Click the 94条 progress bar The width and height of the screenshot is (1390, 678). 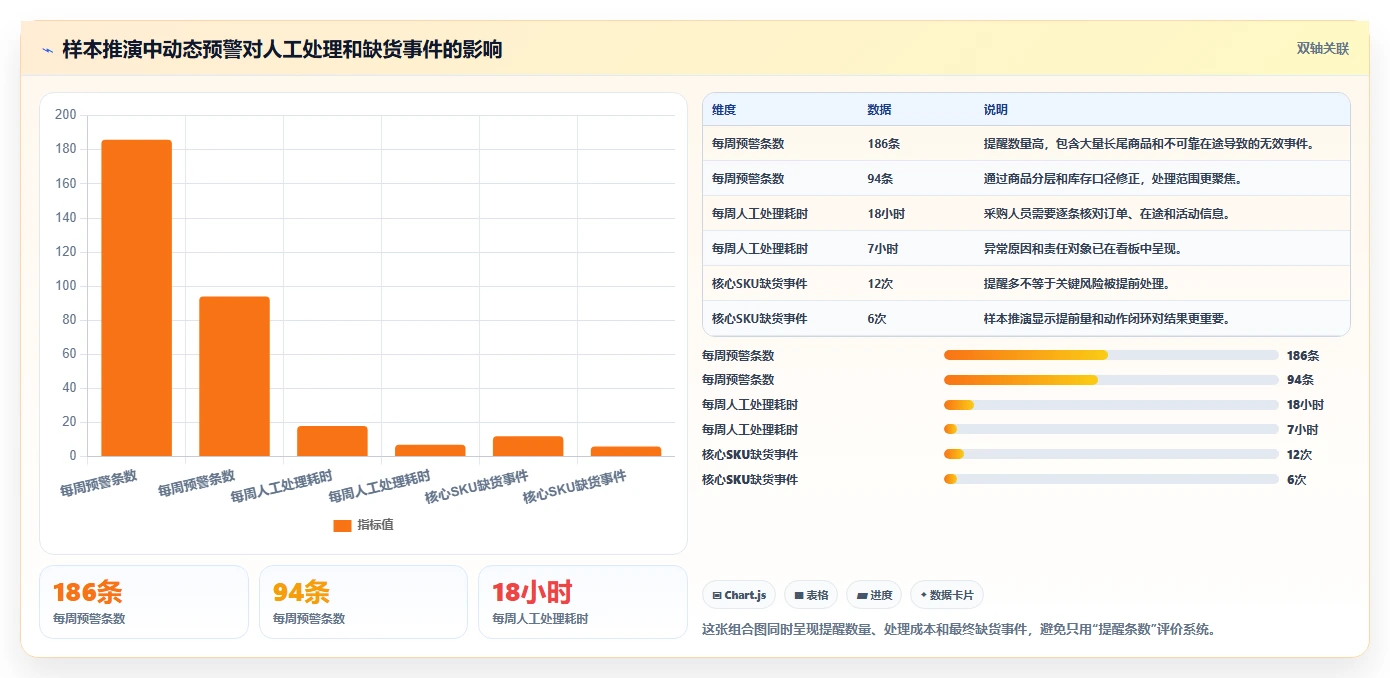click(x=1111, y=380)
